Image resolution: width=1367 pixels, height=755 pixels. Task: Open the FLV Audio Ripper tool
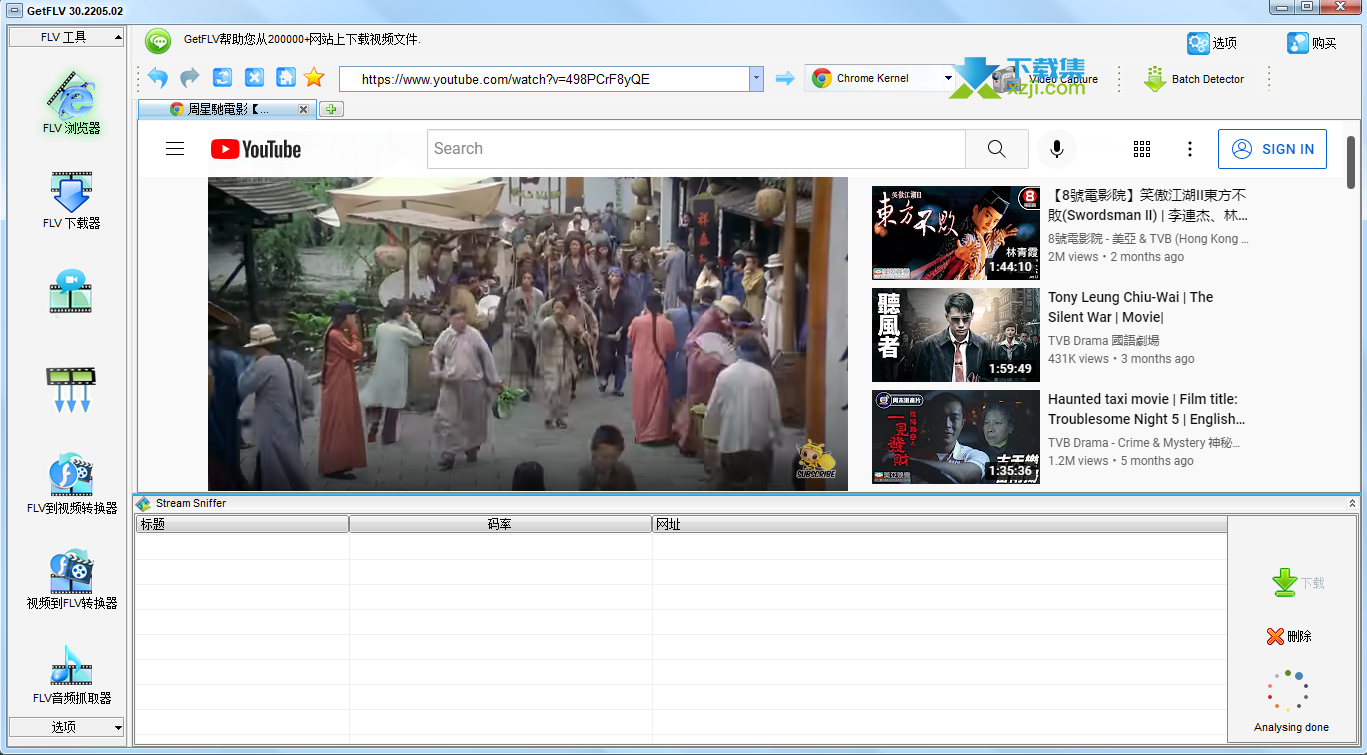pyautogui.click(x=71, y=675)
